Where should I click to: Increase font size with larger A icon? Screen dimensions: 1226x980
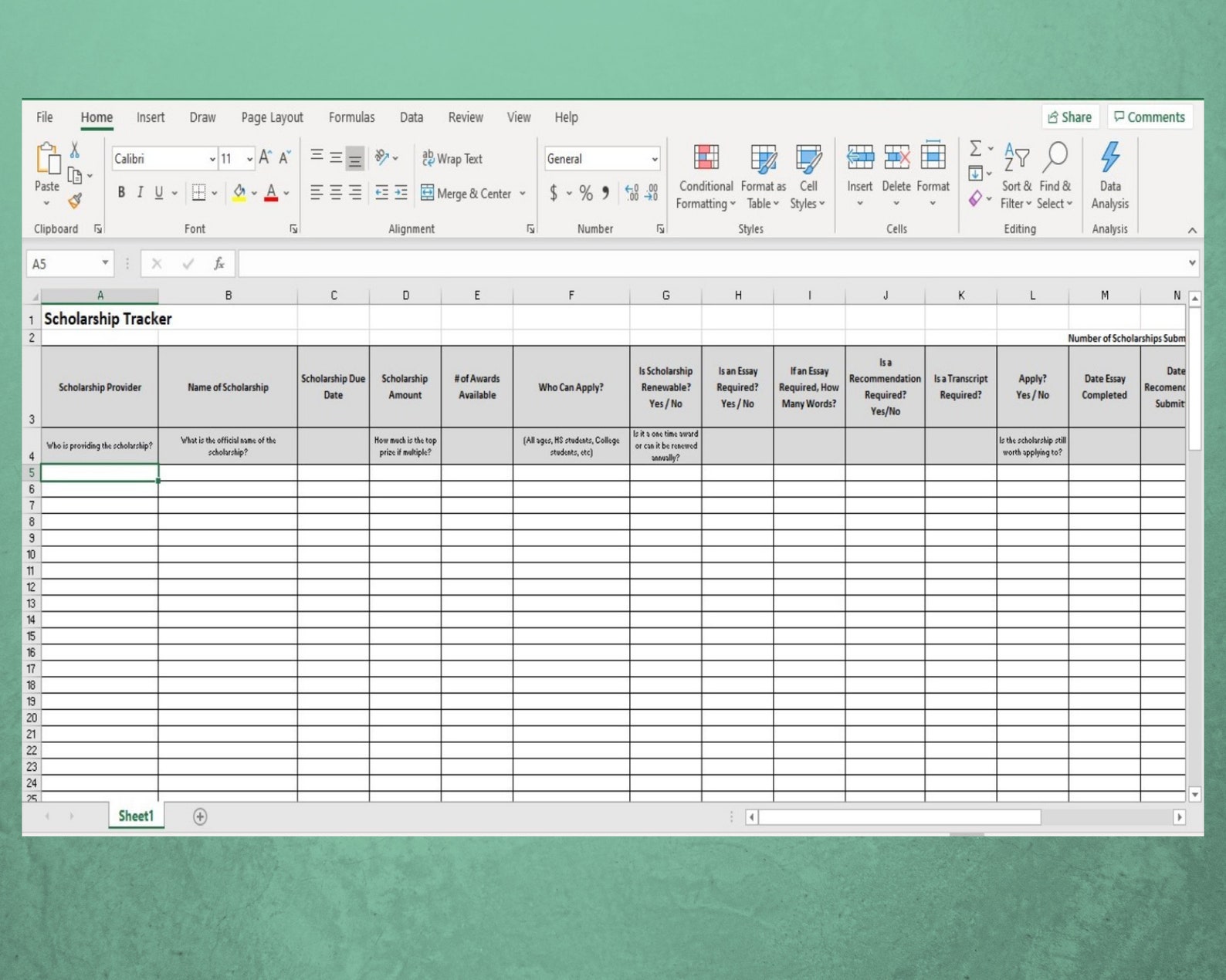[265, 158]
